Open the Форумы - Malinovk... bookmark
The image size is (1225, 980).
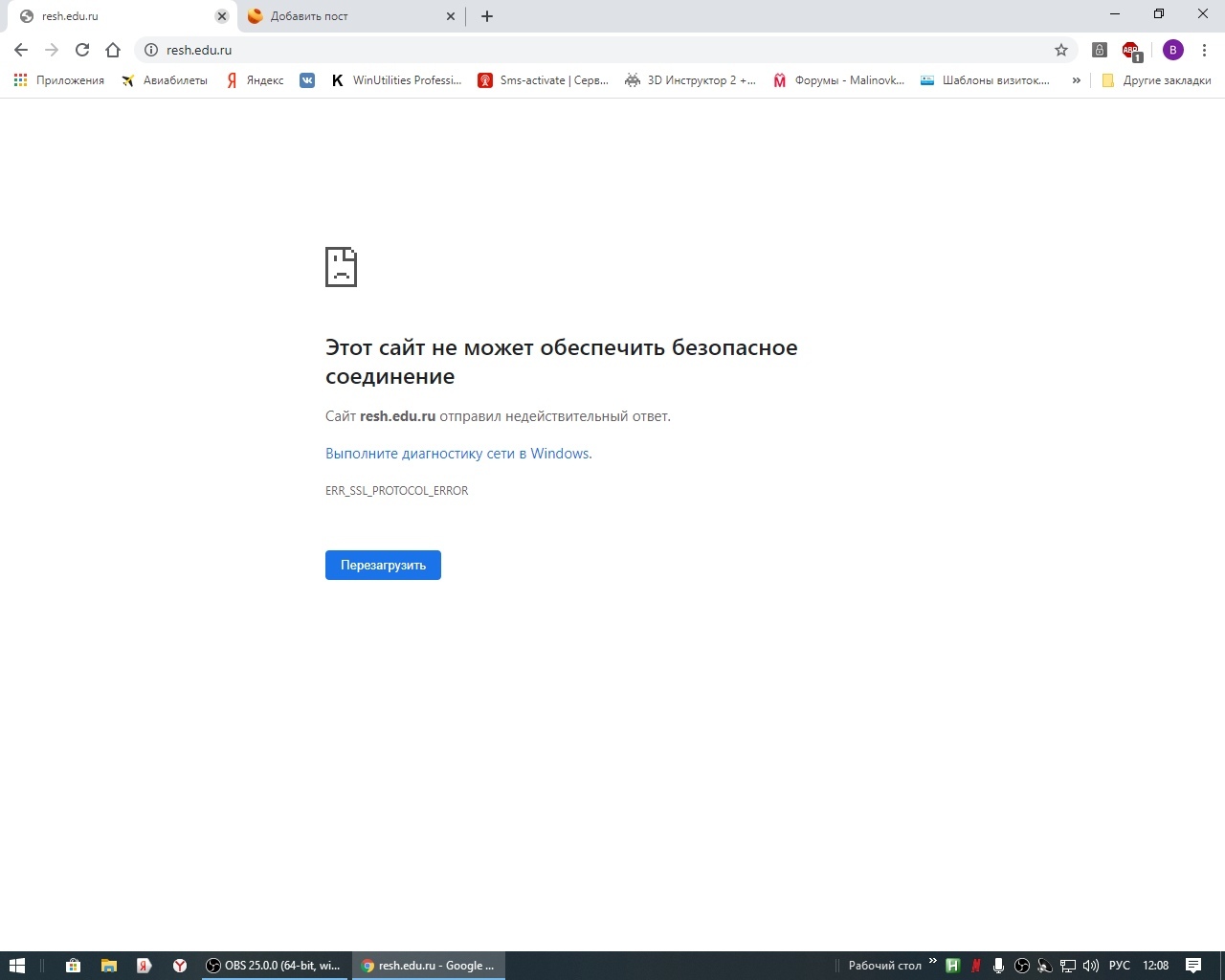(x=838, y=80)
